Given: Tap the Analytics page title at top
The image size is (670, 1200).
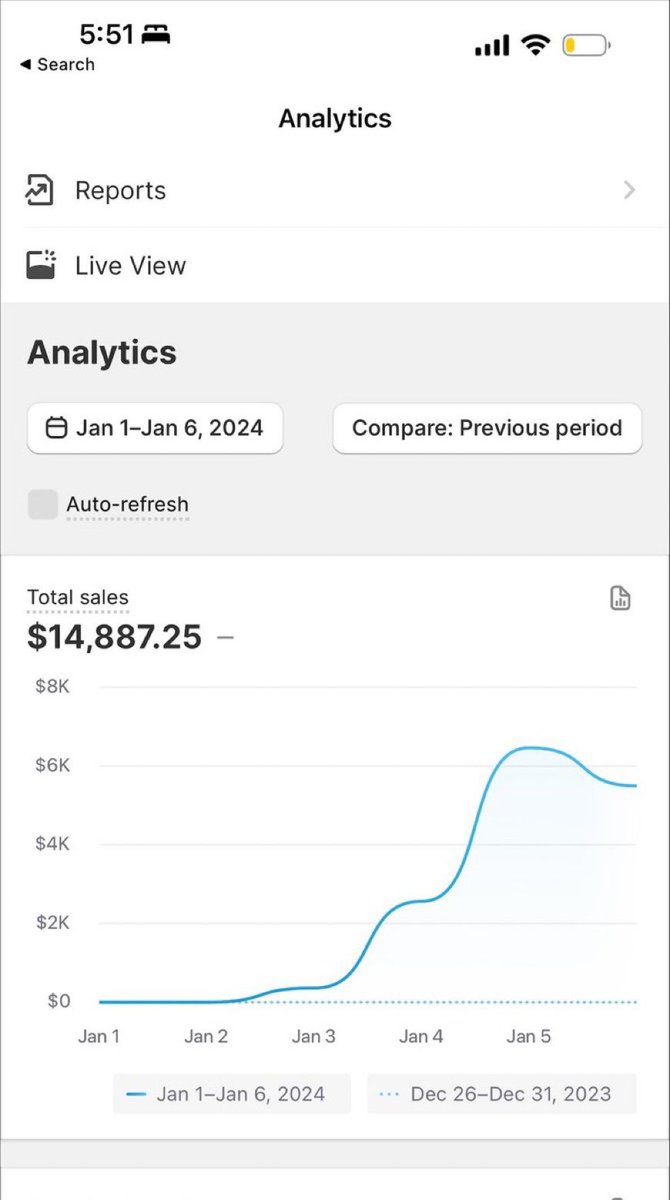Looking at the screenshot, I should pyautogui.click(x=335, y=118).
